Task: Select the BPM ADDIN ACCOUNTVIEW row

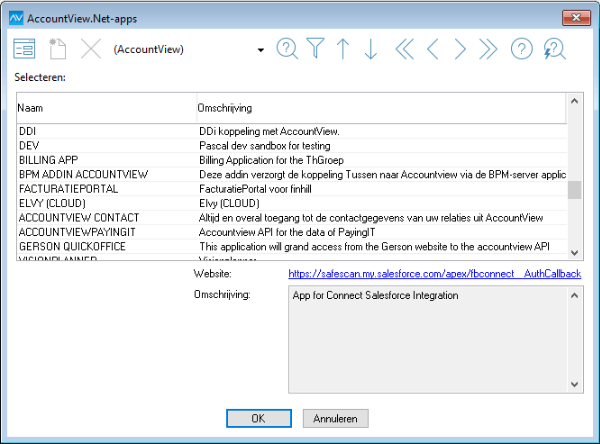Action: (292, 175)
